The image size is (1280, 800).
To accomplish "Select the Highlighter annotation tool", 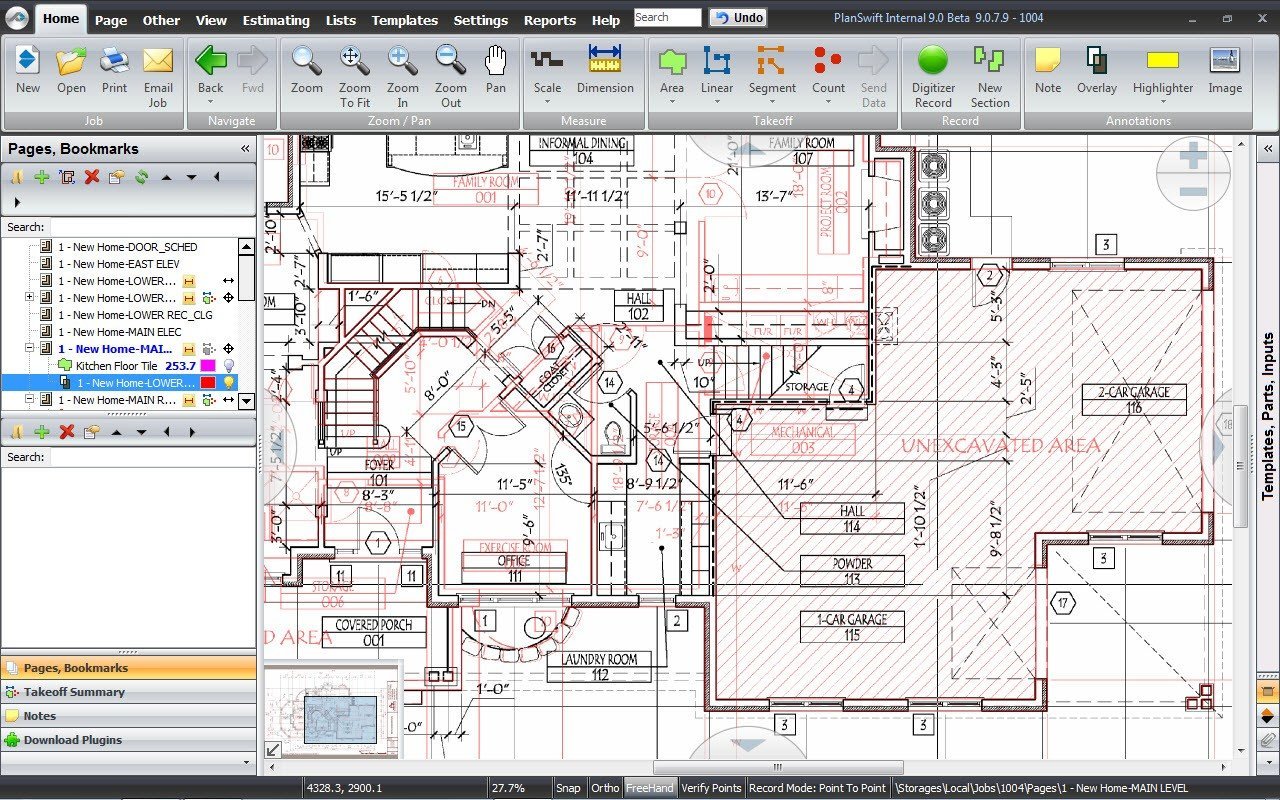I will (1162, 70).
